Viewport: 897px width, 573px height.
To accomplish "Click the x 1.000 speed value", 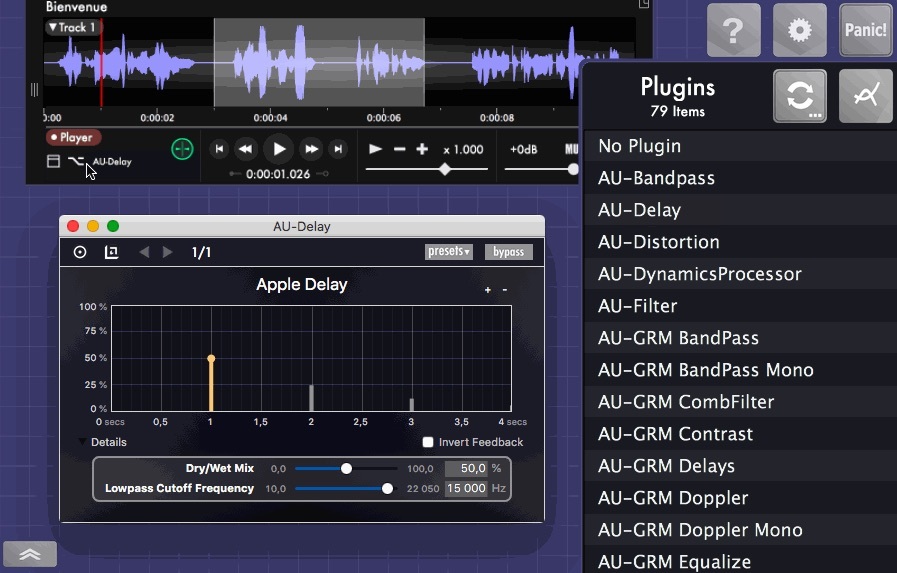I will pos(463,150).
